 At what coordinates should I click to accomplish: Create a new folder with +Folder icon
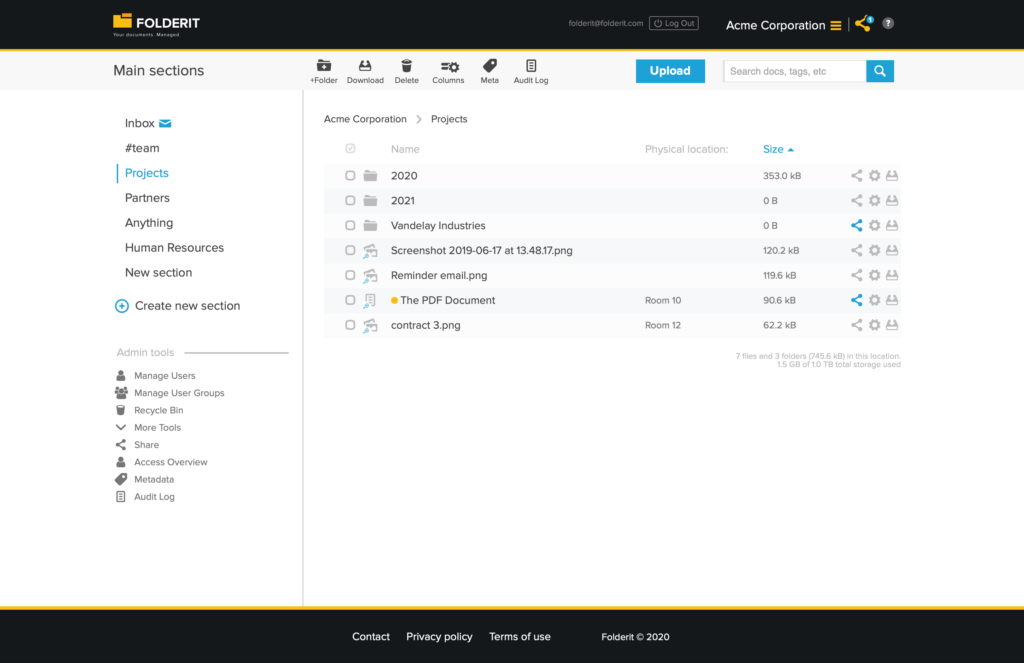pyautogui.click(x=323, y=71)
